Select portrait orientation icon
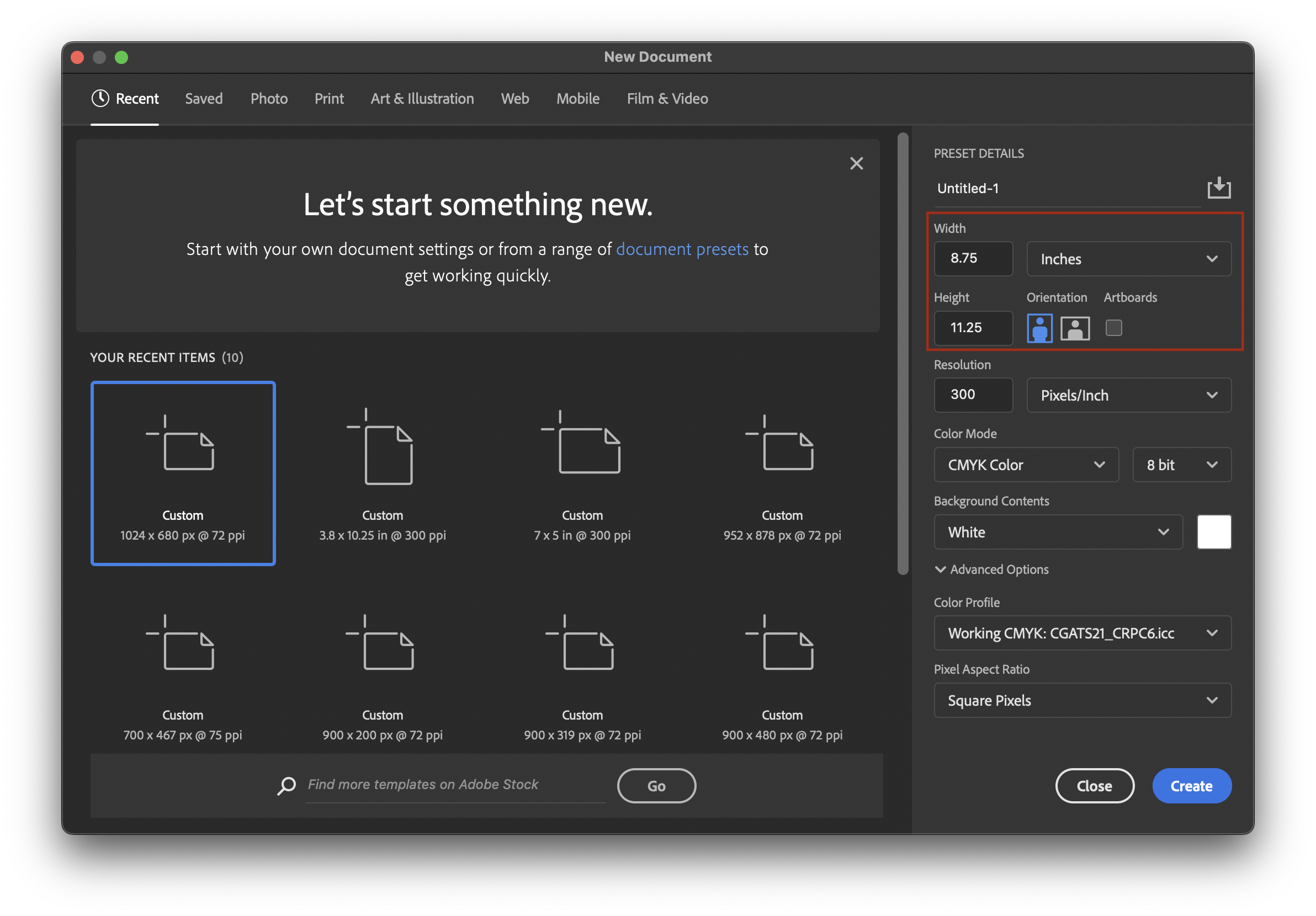Viewport: 1316px width, 916px height. click(1039, 328)
